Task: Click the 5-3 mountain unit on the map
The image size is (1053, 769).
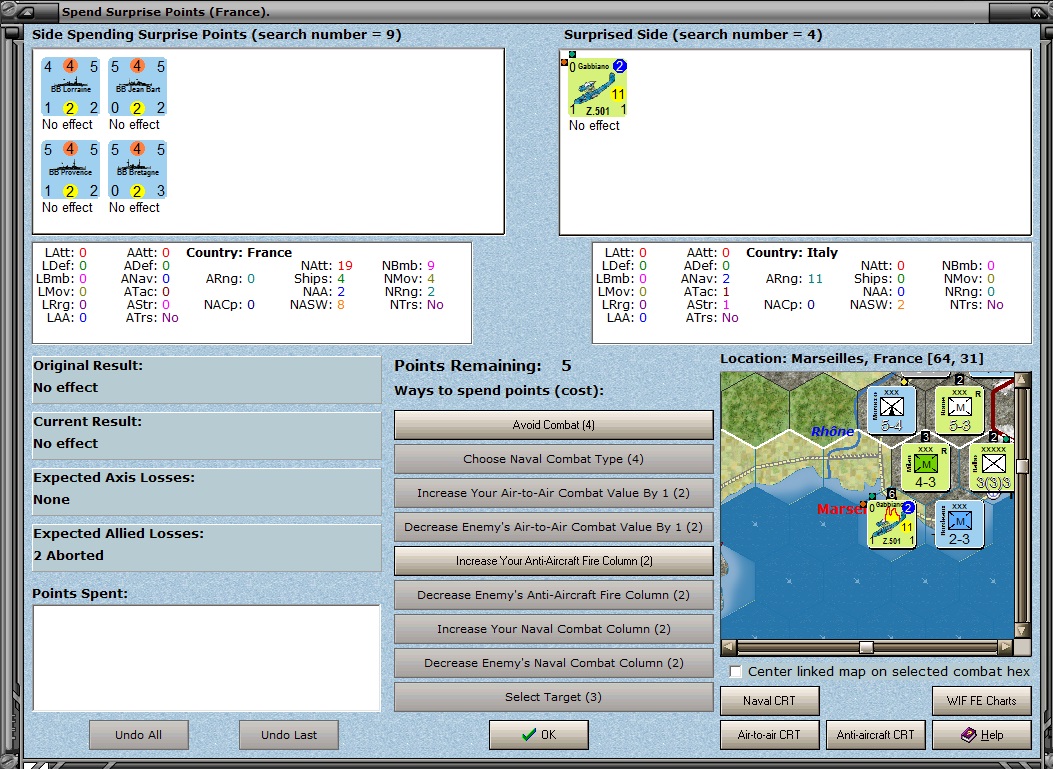Action: coord(959,410)
